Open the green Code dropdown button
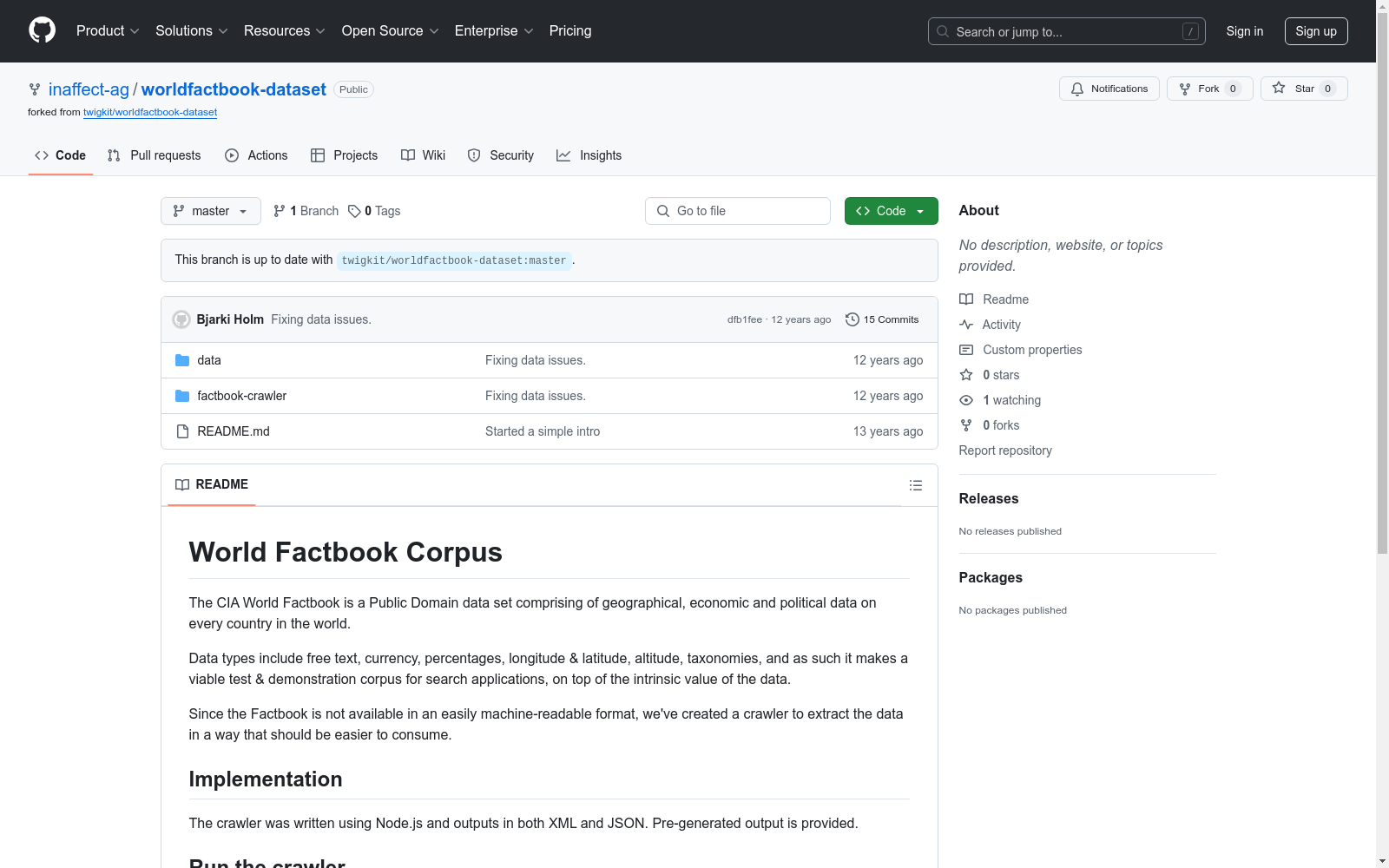1389x868 pixels. [x=892, y=211]
